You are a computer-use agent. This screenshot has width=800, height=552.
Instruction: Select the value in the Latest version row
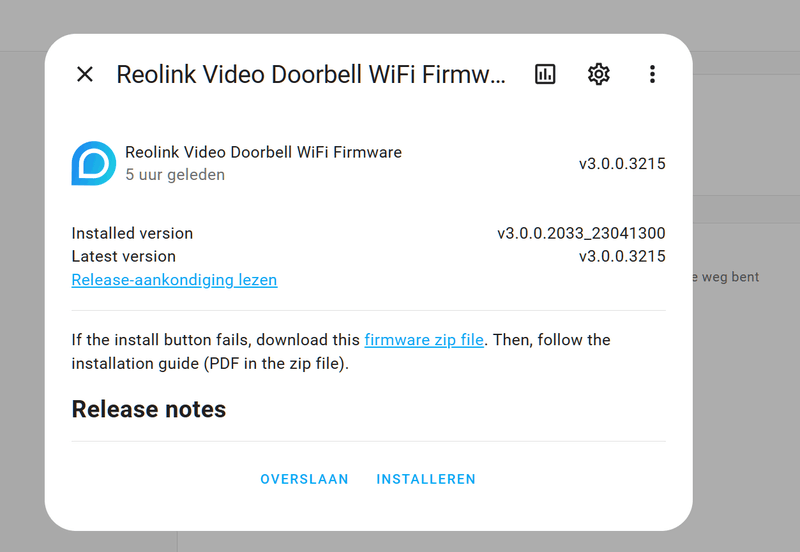point(622,256)
